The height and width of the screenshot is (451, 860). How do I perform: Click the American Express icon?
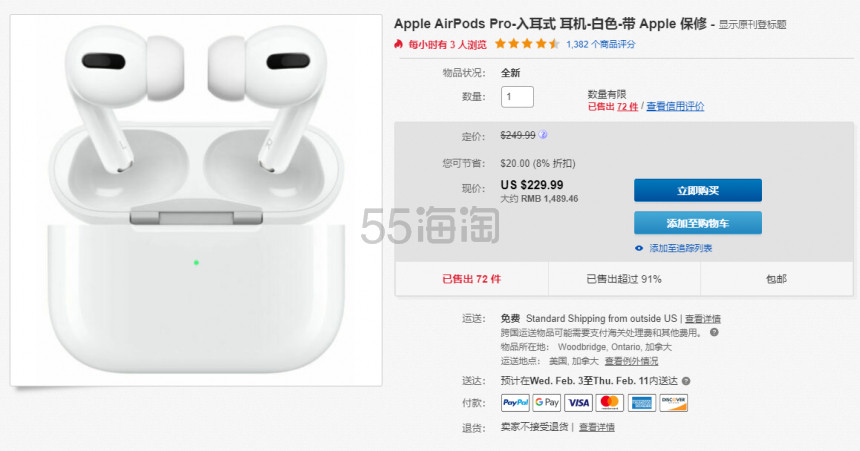click(x=642, y=403)
